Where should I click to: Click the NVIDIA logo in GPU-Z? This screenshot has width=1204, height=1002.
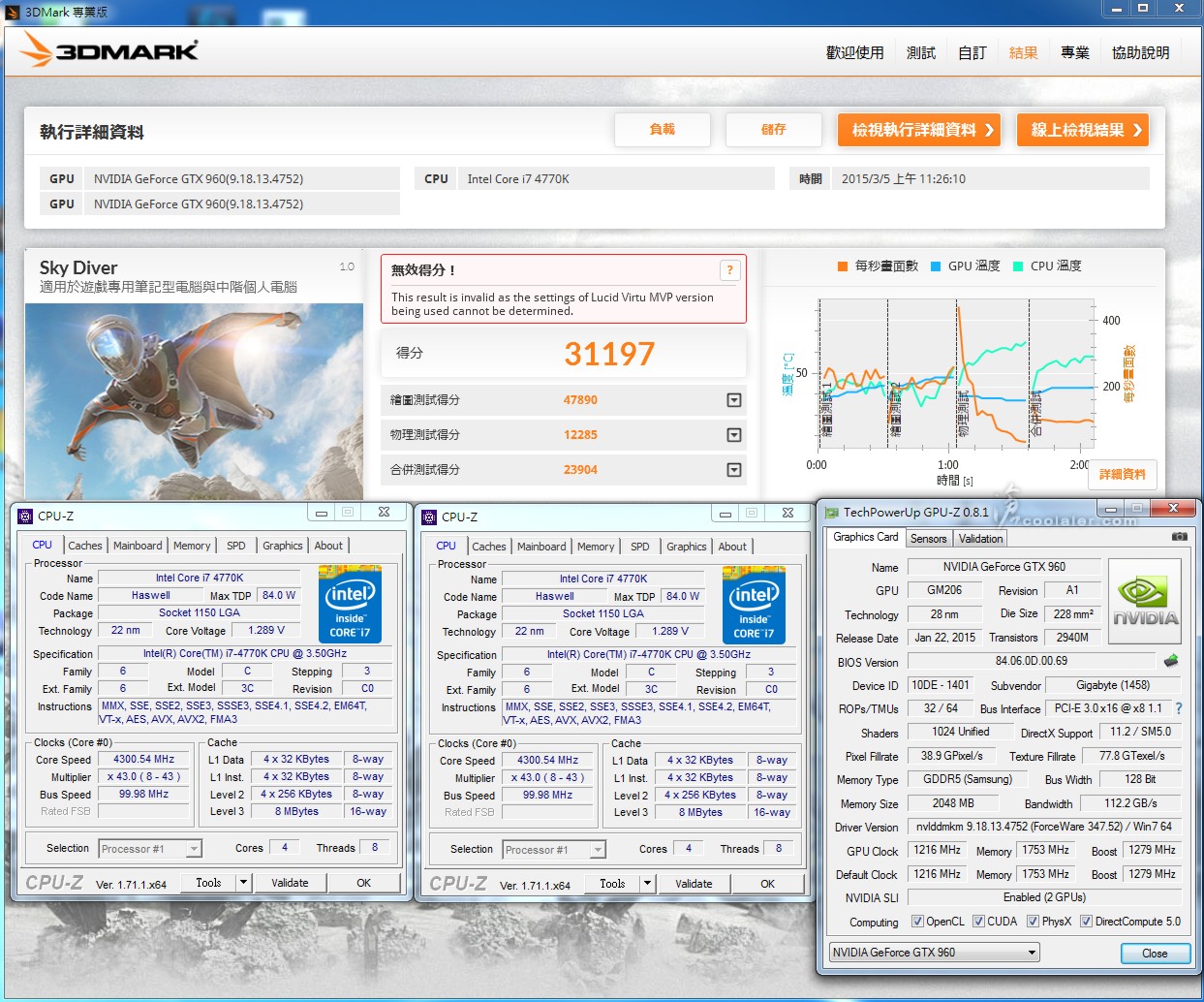coord(1145,601)
